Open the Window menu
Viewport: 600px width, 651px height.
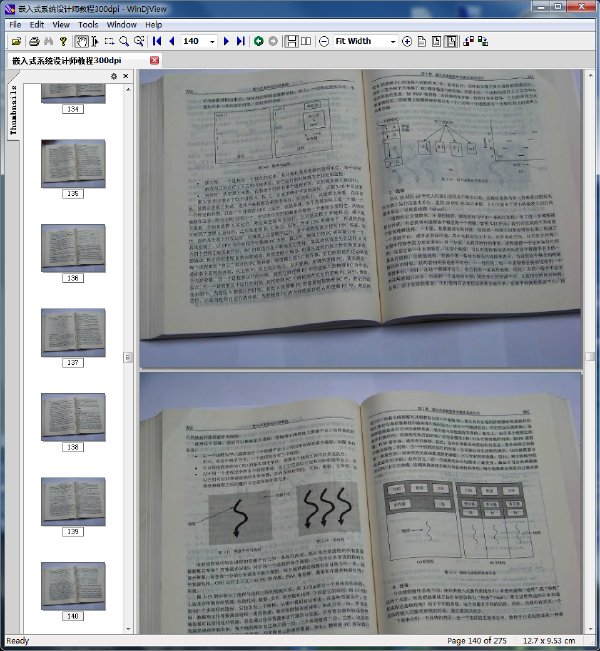pyautogui.click(x=122, y=24)
